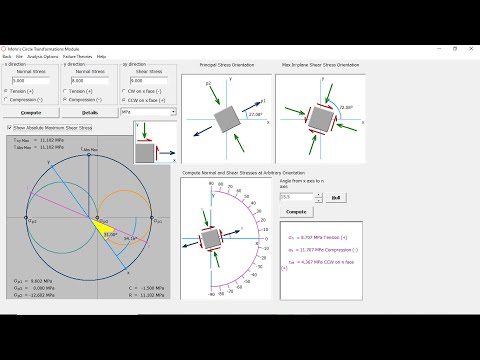The width and height of the screenshot is (480, 360).
Task: Click the Details button
Action: pos(90,113)
